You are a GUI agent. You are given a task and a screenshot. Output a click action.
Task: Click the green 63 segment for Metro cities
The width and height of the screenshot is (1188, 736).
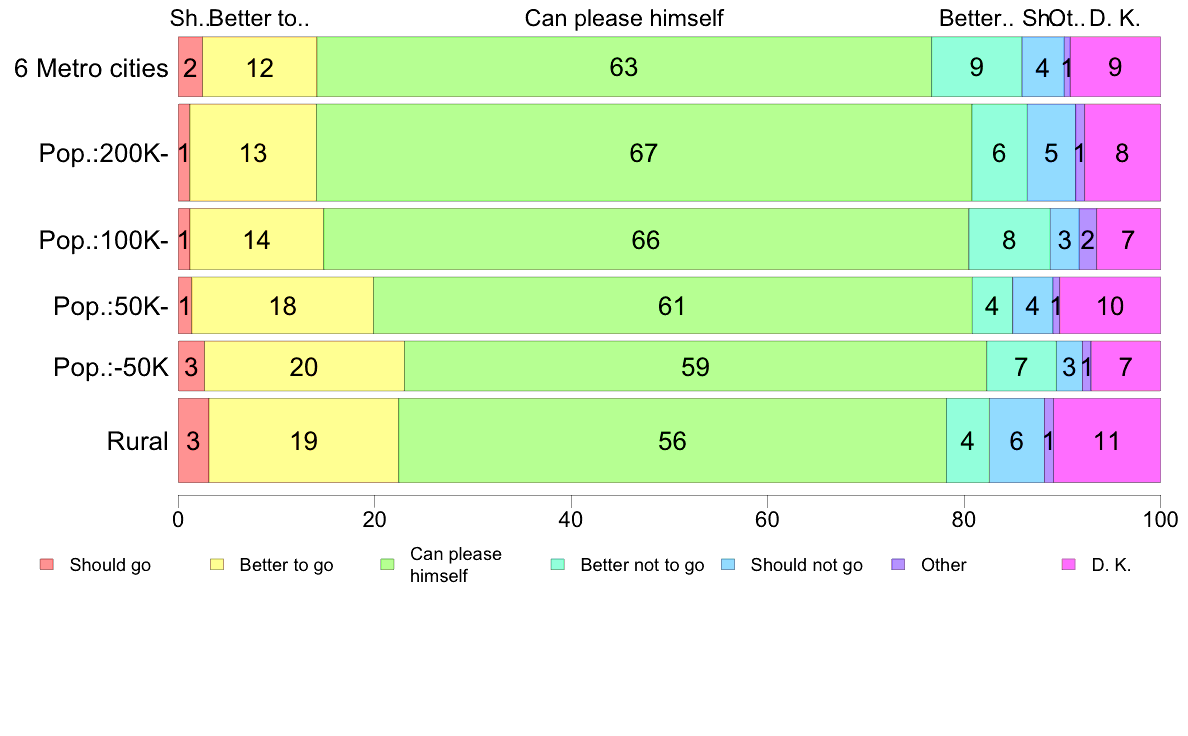[624, 67]
